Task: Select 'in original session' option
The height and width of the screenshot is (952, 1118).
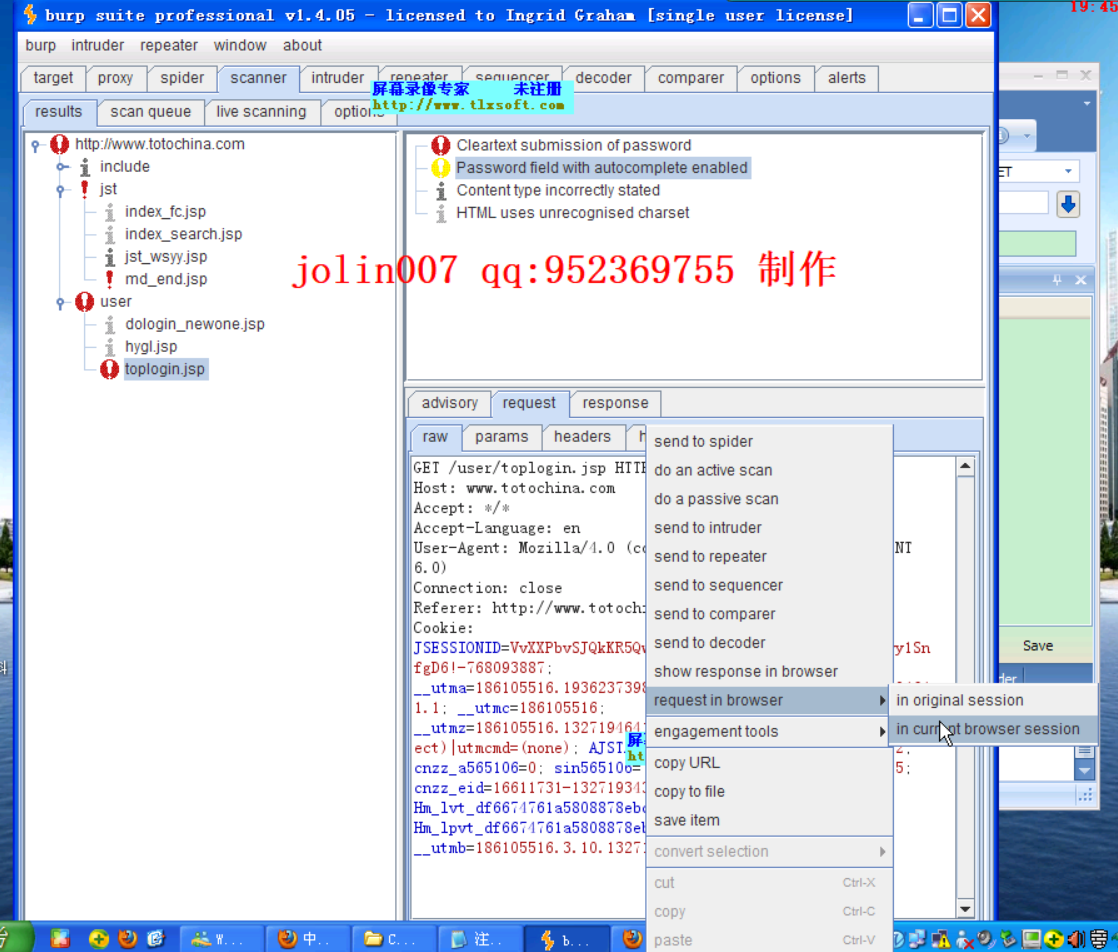Action: [x=992, y=700]
